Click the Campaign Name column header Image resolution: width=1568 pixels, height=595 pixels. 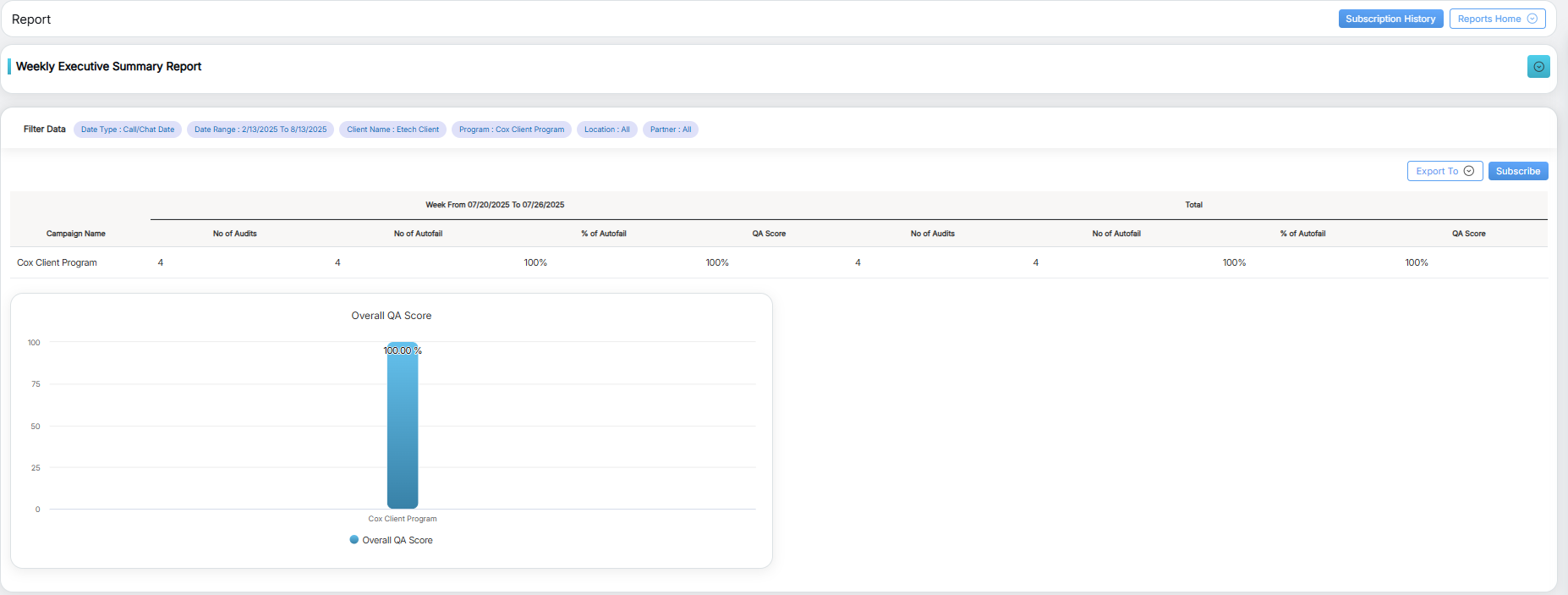click(76, 234)
